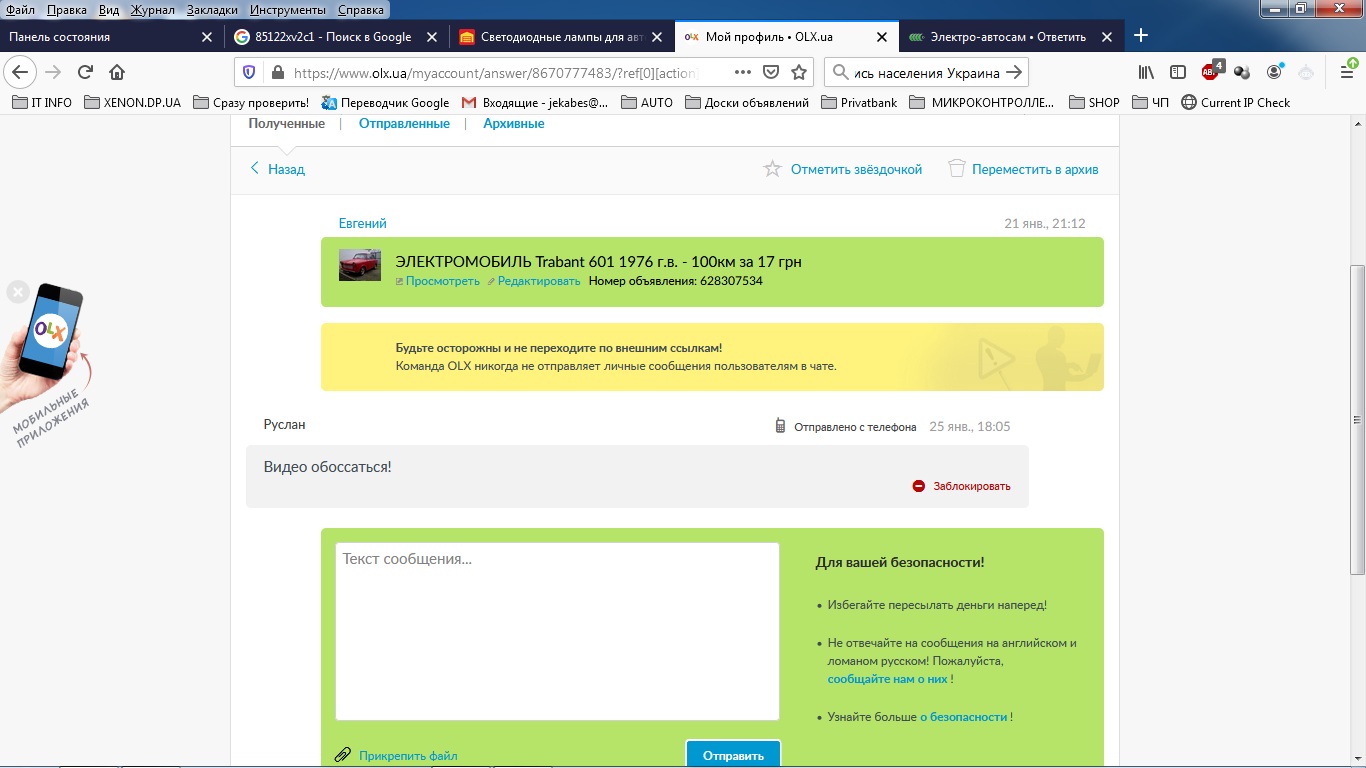This screenshot has width=1366, height=768.
Task: Switch to the Электро-автосам tab
Action: pos(1007,37)
